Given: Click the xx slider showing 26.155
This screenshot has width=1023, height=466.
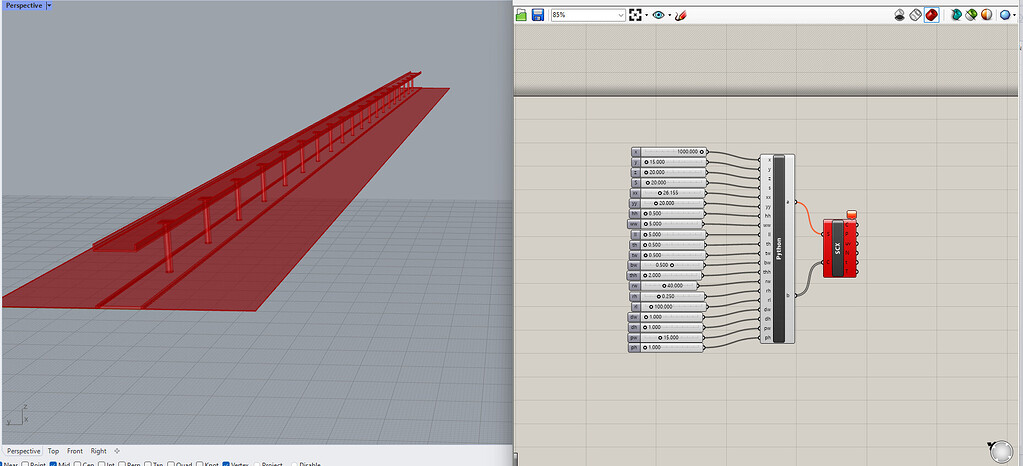Looking at the screenshot, I should 667,193.
